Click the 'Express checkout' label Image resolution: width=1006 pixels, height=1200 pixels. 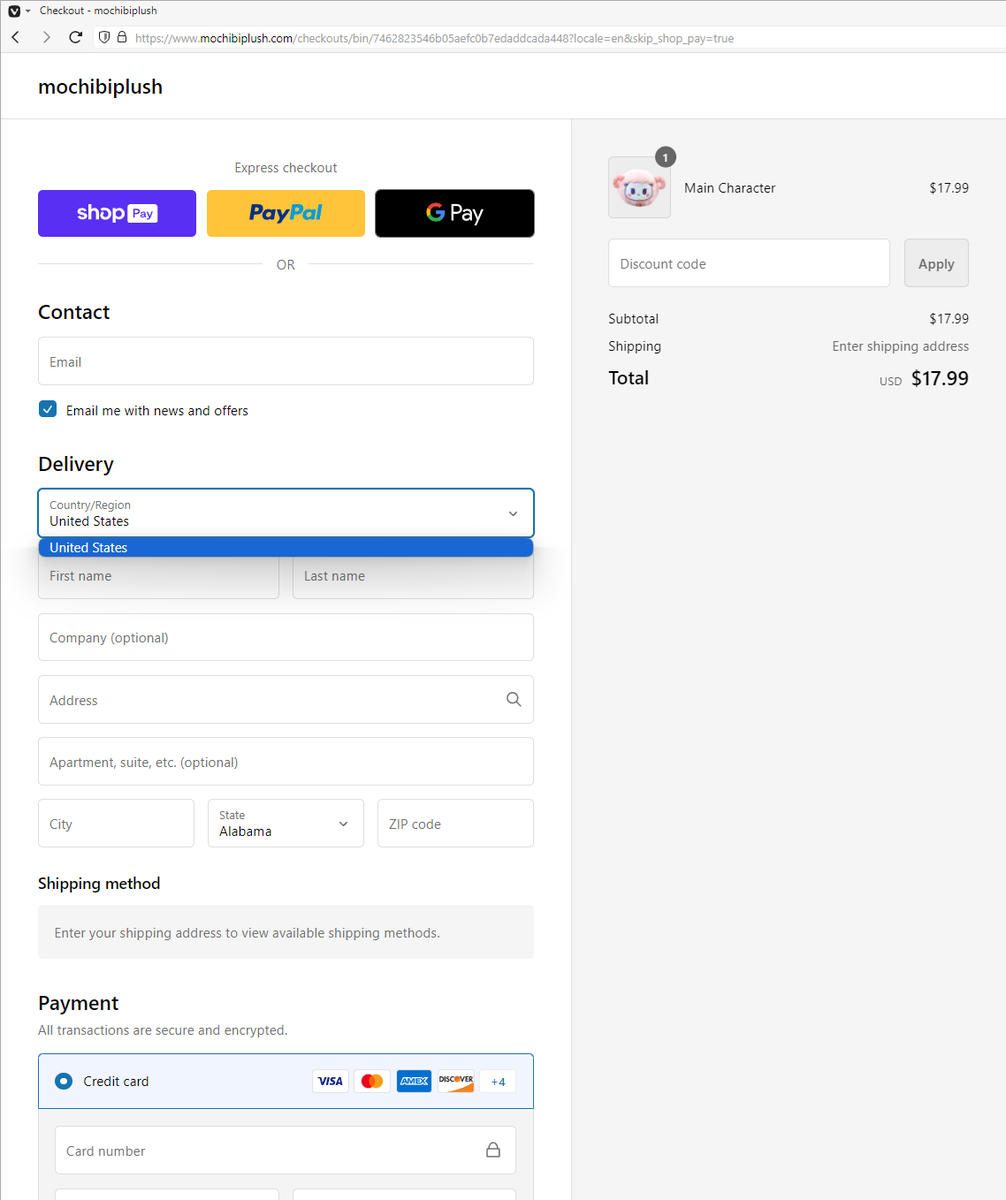tap(286, 168)
